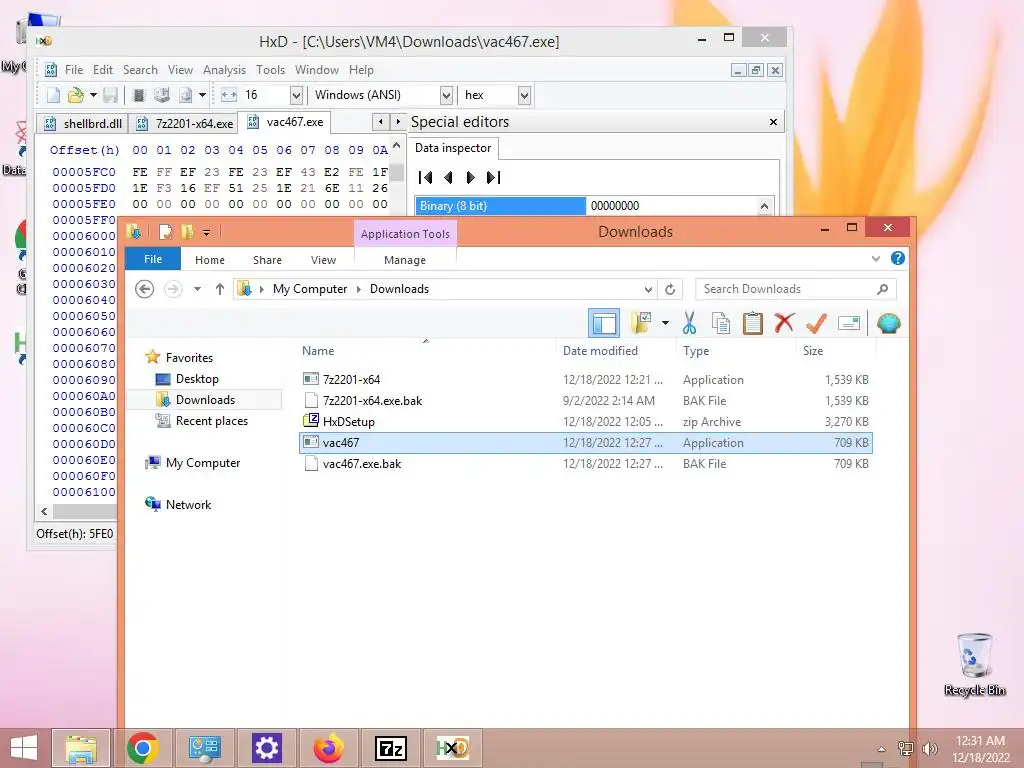Image resolution: width=1024 pixels, height=768 pixels.
Task: Sort by Date modified column
Action: click(x=600, y=351)
